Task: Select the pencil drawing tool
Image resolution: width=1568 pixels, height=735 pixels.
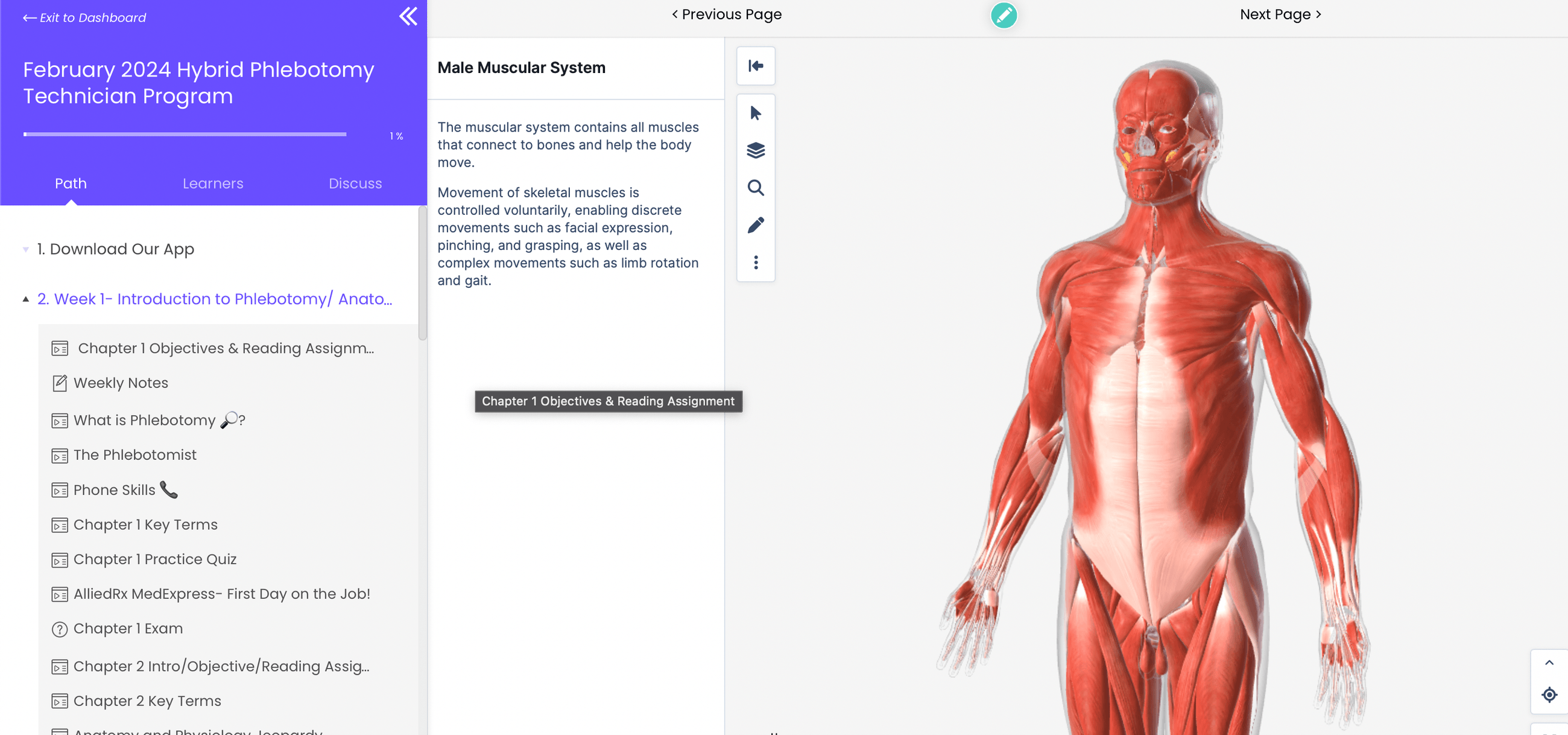Action: click(x=756, y=225)
